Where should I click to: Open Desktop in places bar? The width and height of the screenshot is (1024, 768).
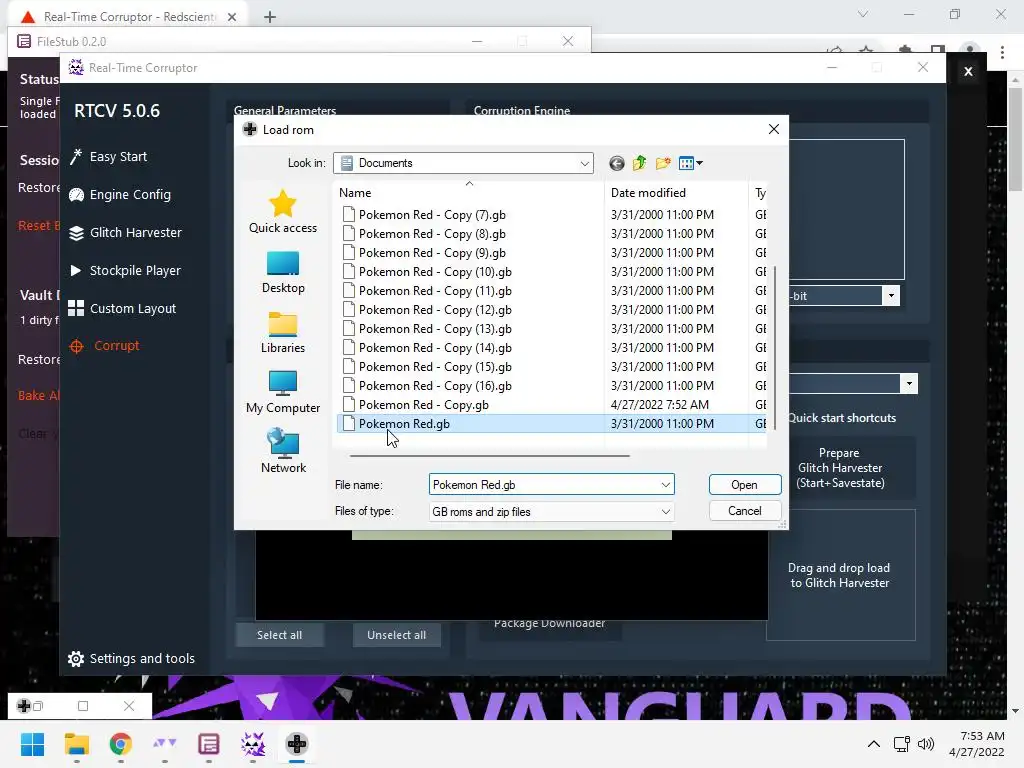click(x=283, y=272)
